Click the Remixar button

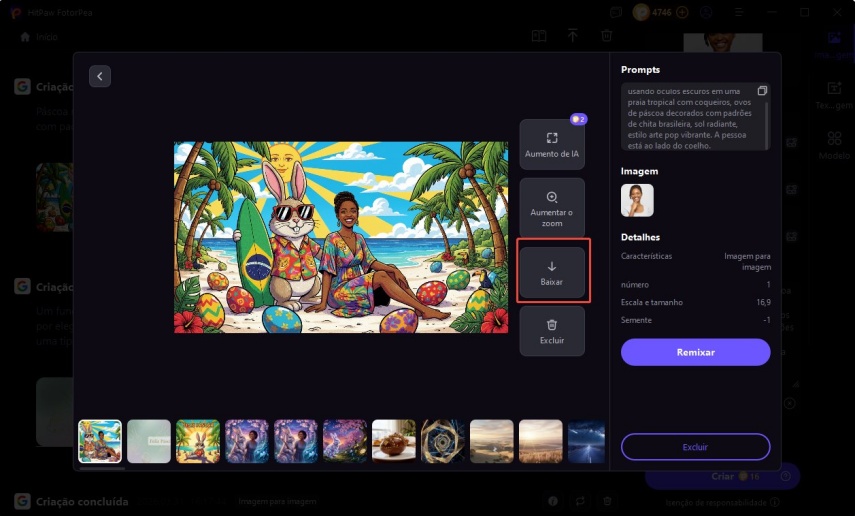click(x=695, y=352)
